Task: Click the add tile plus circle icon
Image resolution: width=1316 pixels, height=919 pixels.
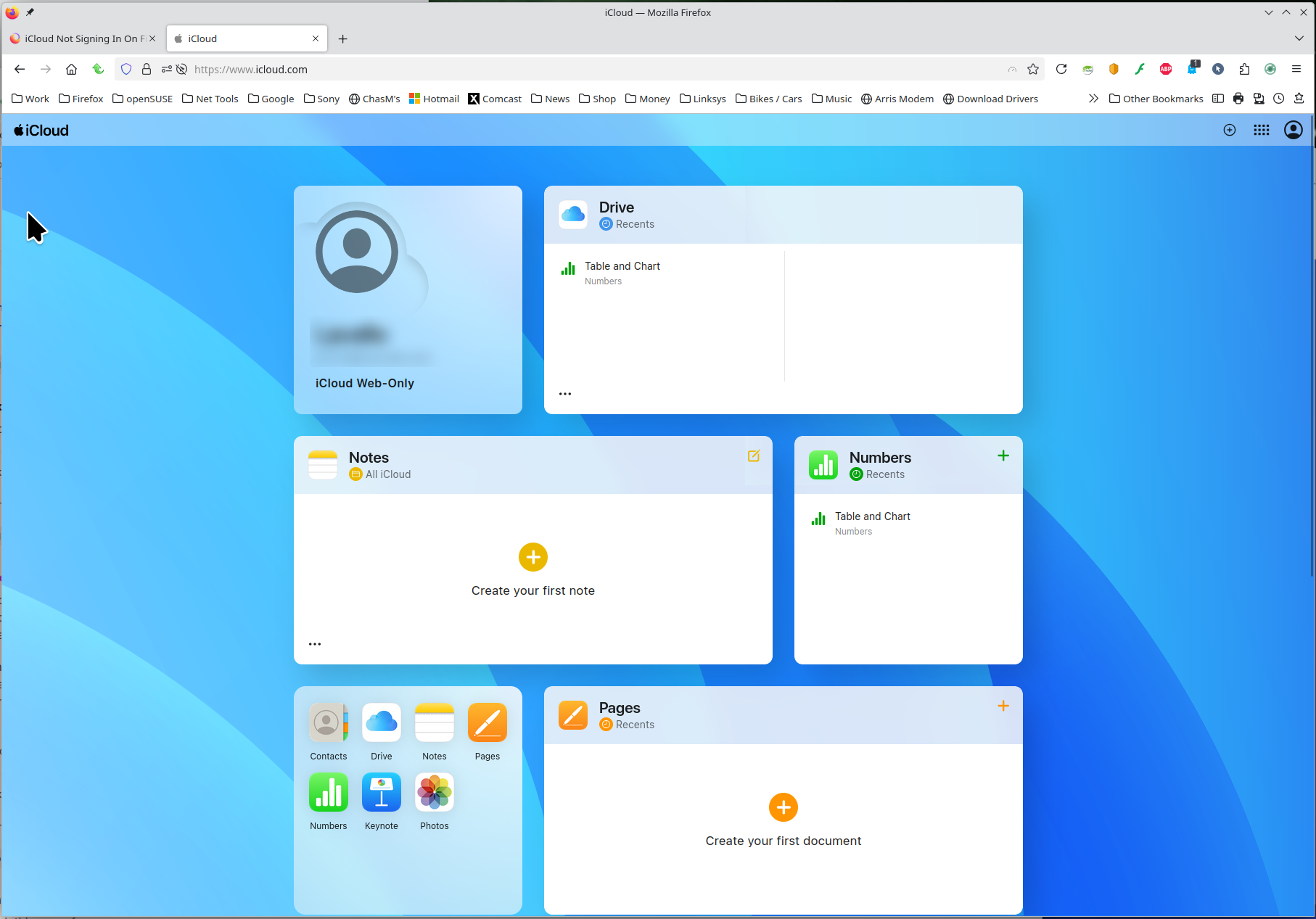Action: (1230, 130)
